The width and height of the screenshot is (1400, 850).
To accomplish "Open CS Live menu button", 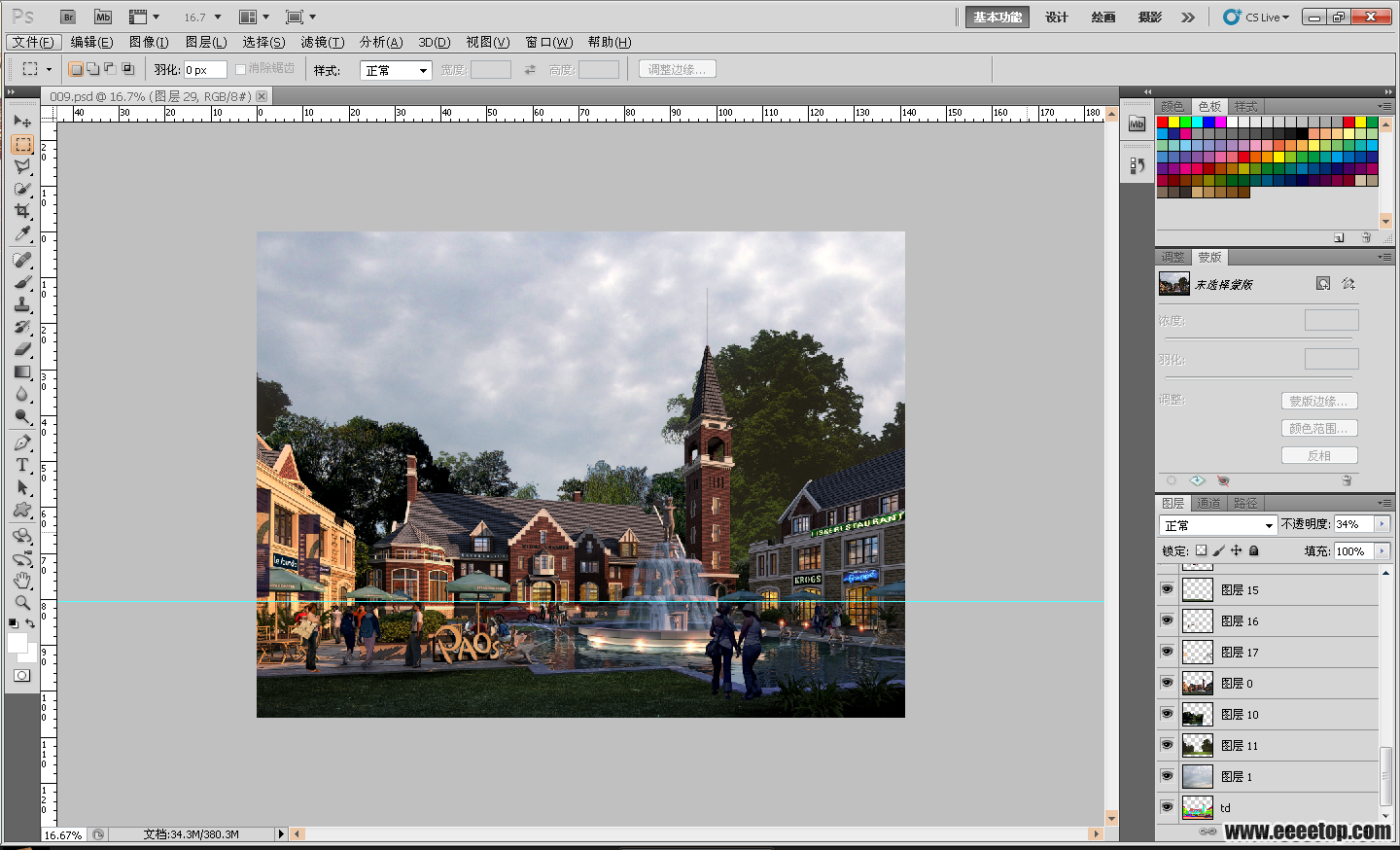I will pyautogui.click(x=1257, y=17).
